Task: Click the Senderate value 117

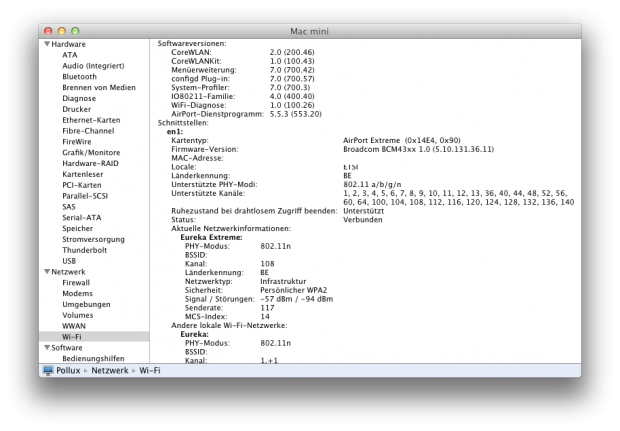Action: (x=267, y=308)
